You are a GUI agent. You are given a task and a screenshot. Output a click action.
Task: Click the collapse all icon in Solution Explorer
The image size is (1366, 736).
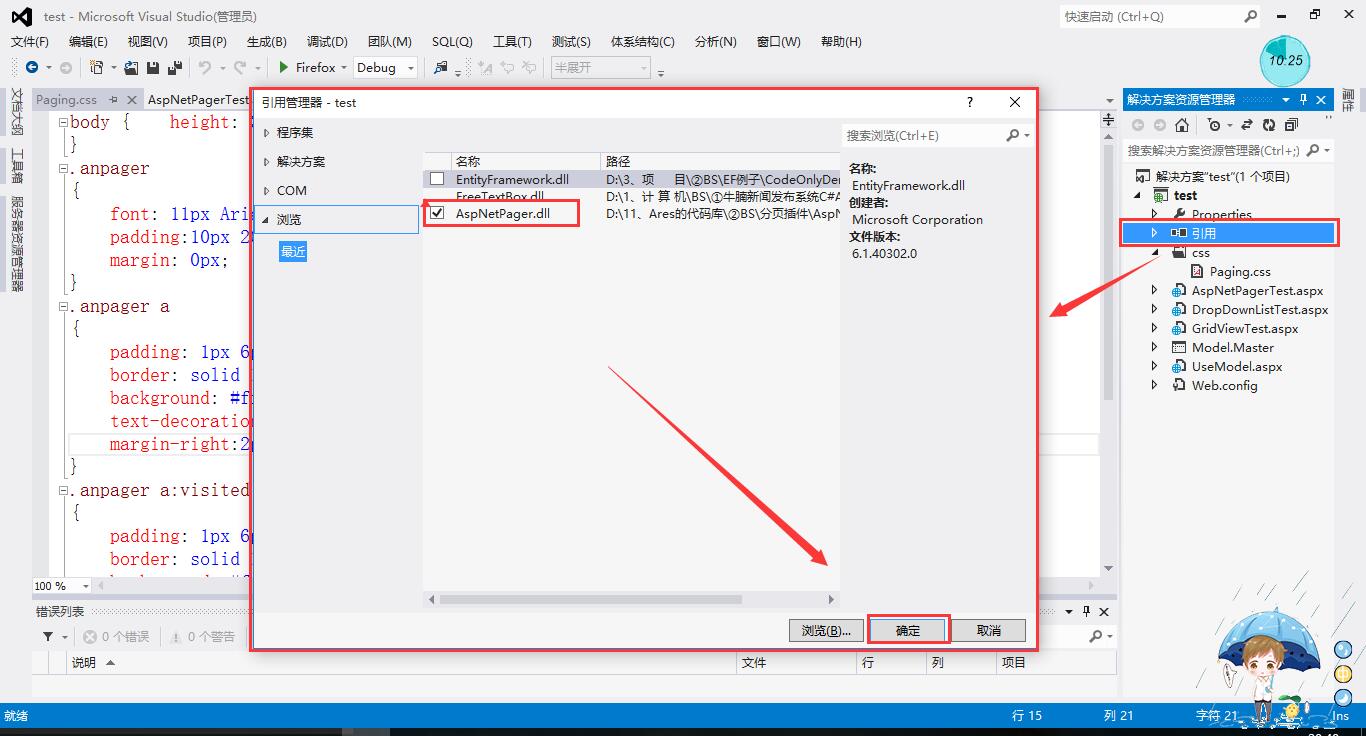(x=1291, y=125)
